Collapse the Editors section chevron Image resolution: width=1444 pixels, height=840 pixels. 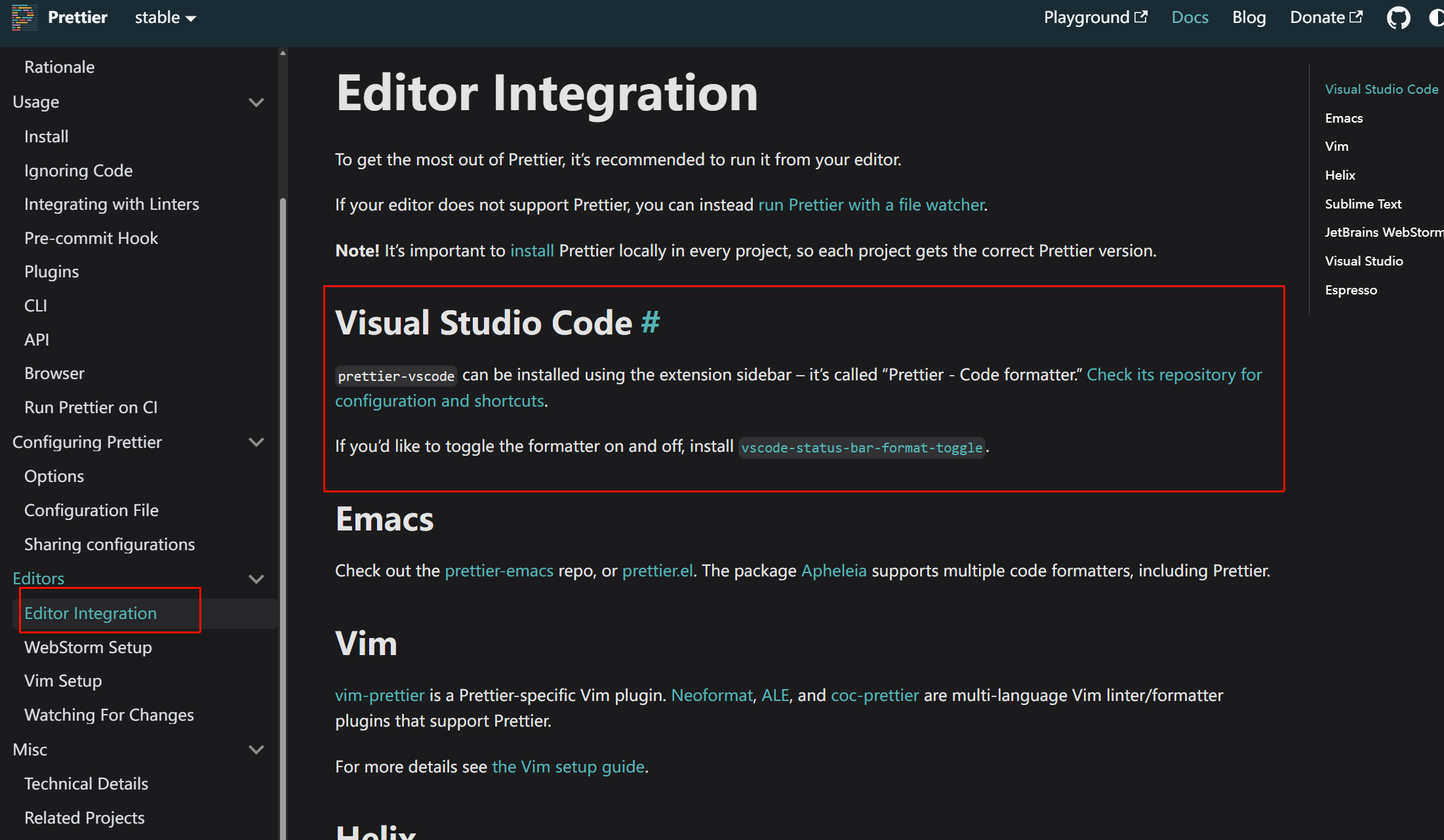[x=256, y=578]
